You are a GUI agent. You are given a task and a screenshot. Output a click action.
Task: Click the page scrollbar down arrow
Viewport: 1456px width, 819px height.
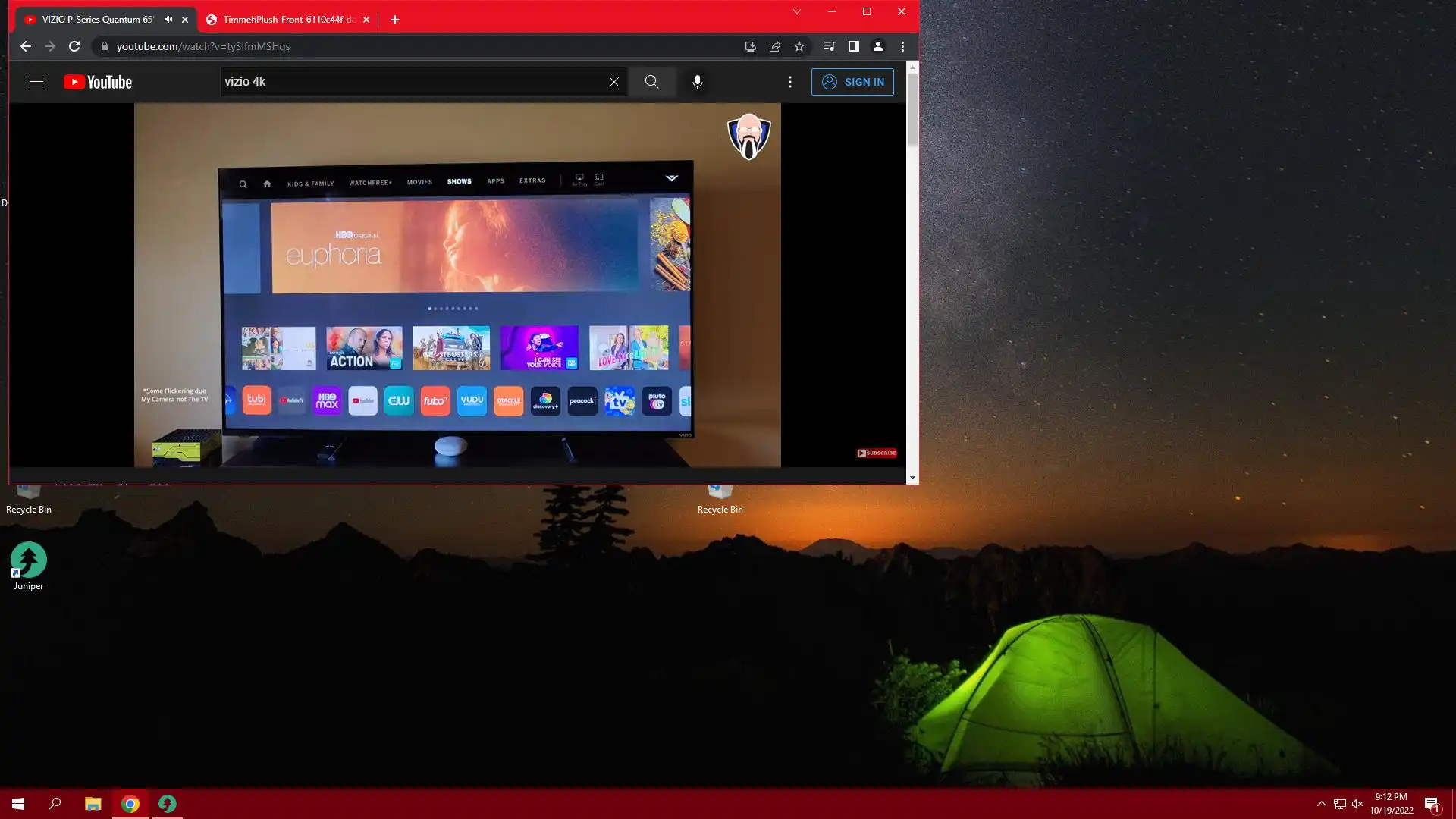(x=912, y=479)
